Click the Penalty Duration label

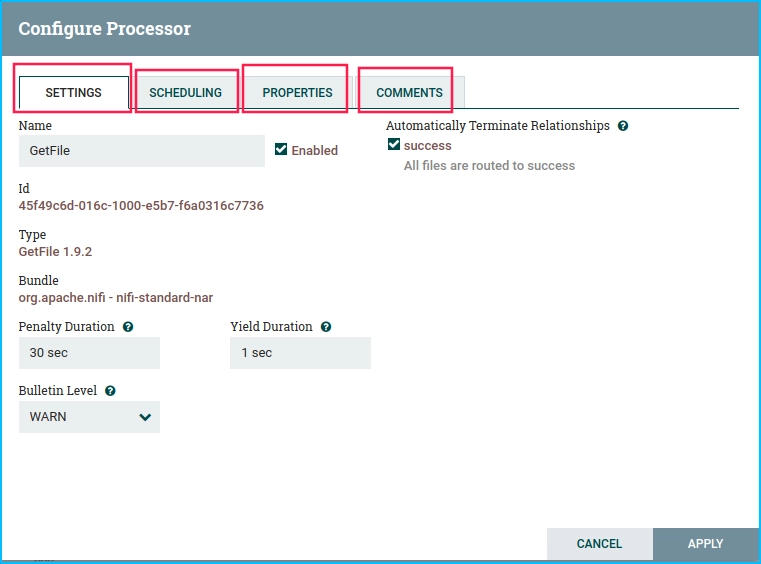(66, 327)
